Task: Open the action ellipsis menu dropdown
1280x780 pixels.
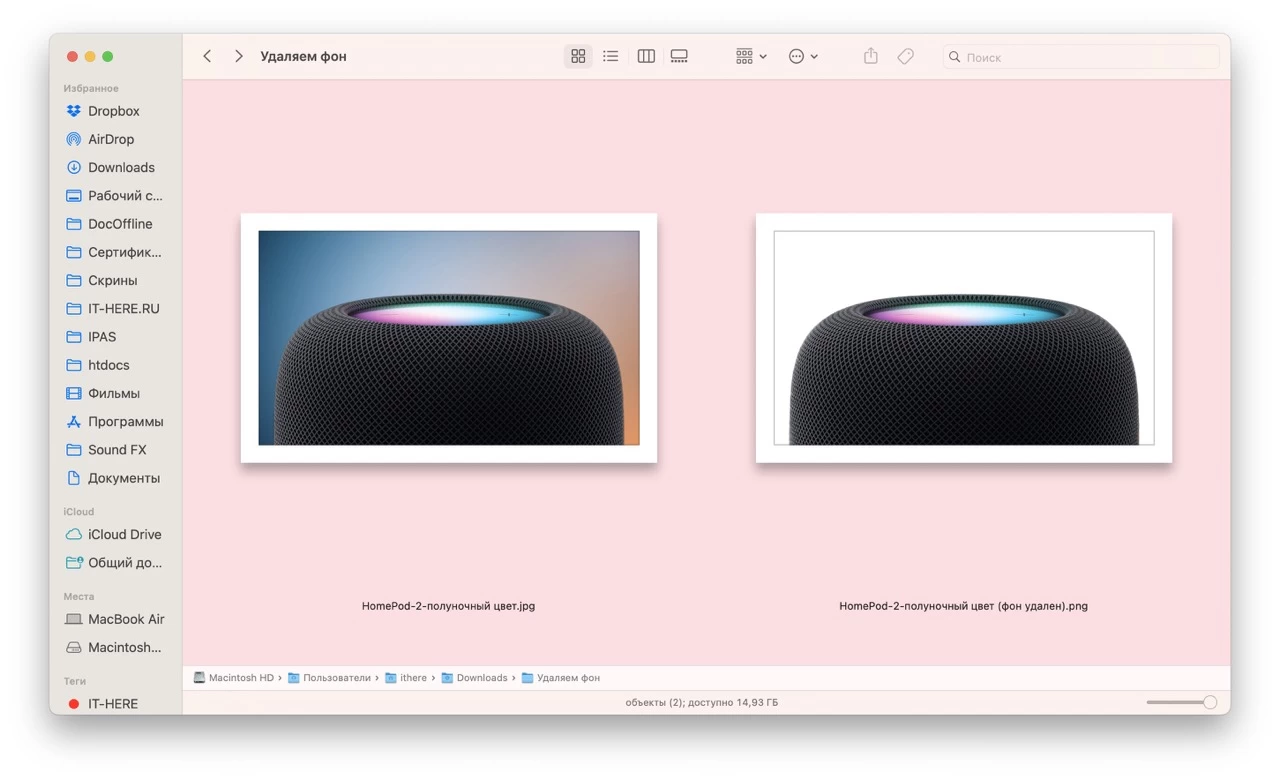Action: click(x=803, y=57)
